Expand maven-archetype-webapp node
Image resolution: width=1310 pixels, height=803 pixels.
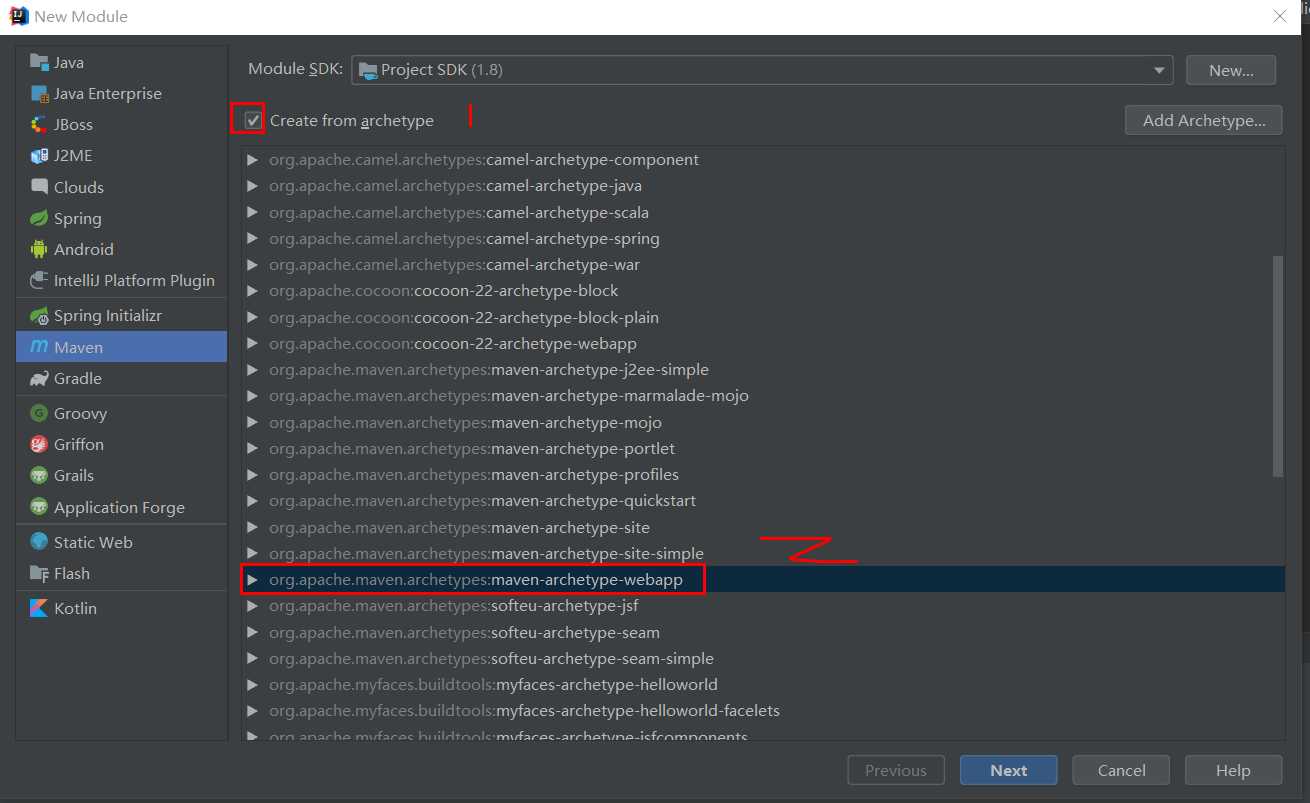(253, 580)
